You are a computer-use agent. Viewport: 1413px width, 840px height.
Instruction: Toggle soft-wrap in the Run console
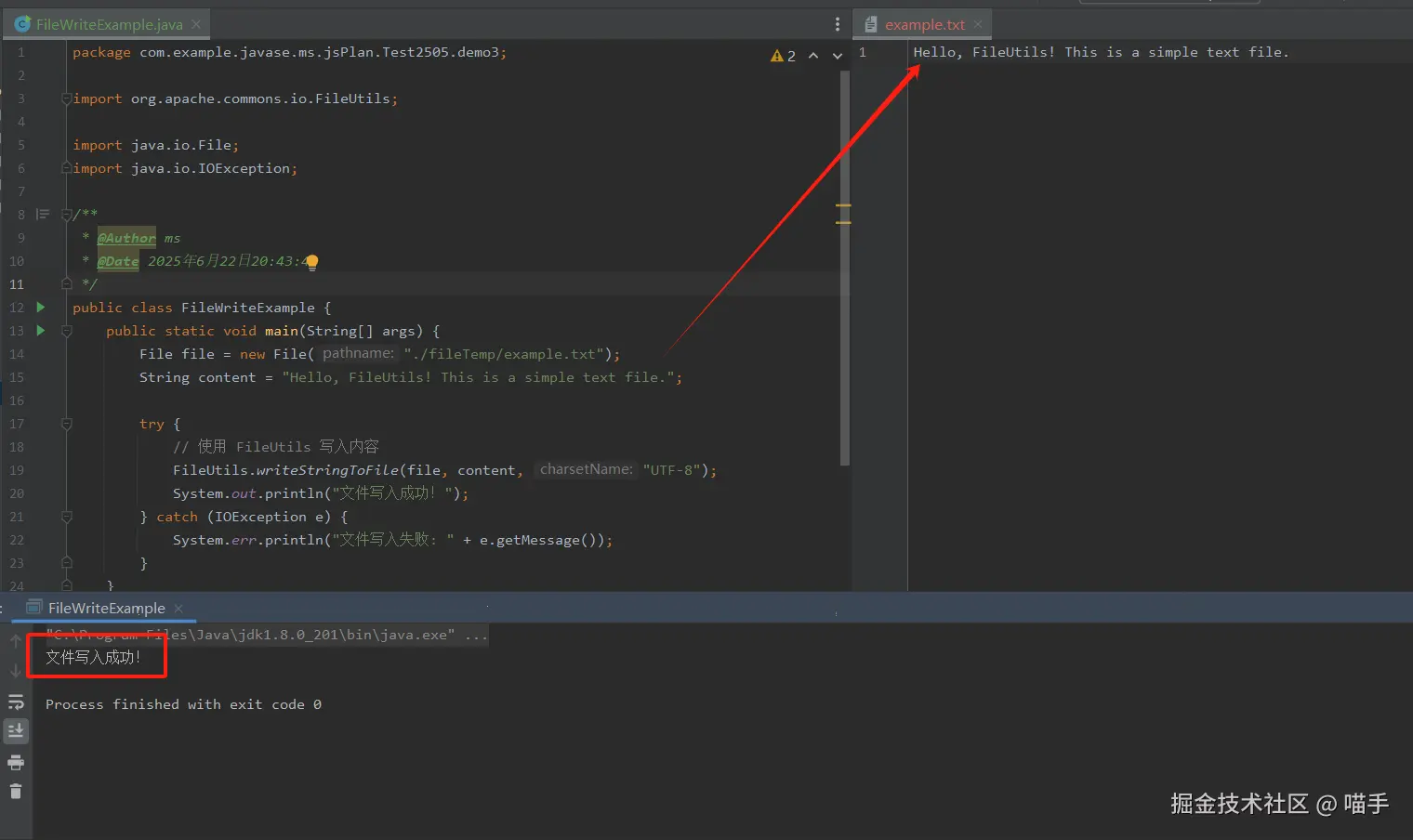click(16, 702)
